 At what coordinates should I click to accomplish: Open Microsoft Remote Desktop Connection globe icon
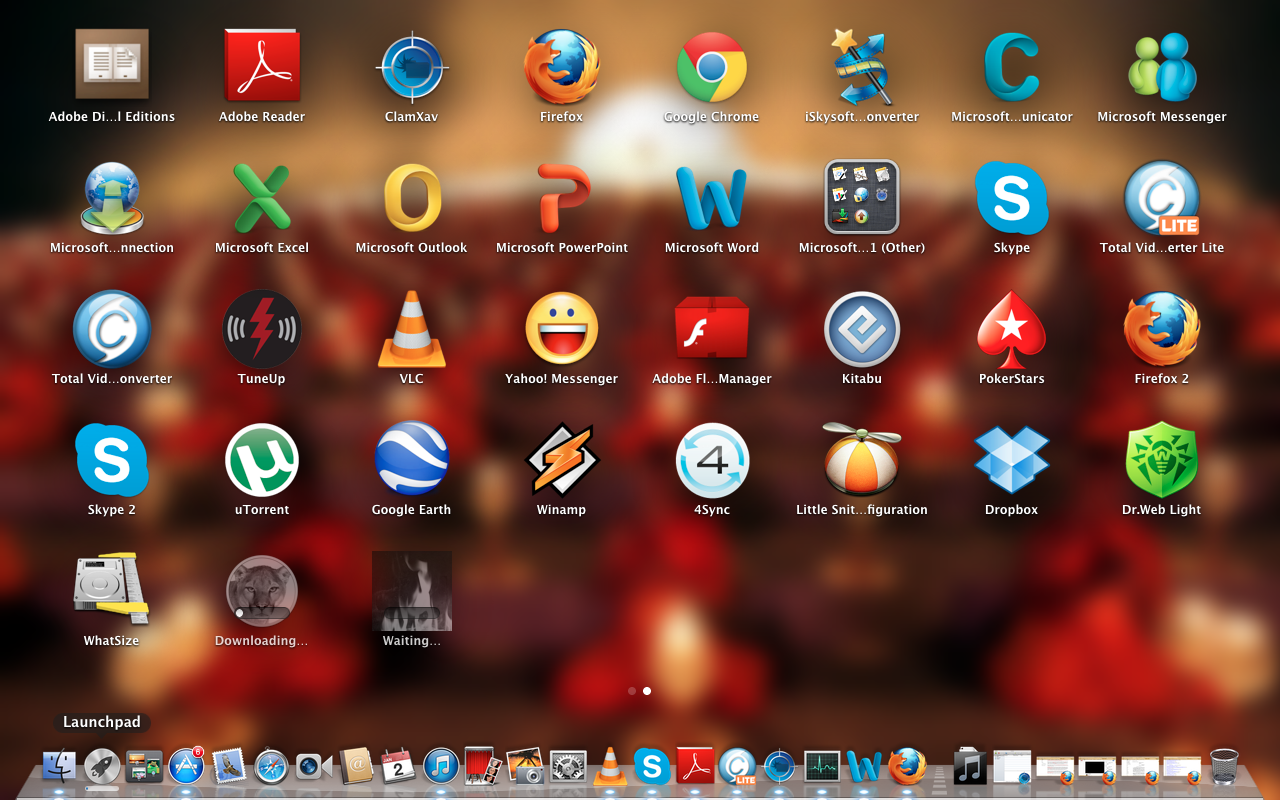pos(112,198)
